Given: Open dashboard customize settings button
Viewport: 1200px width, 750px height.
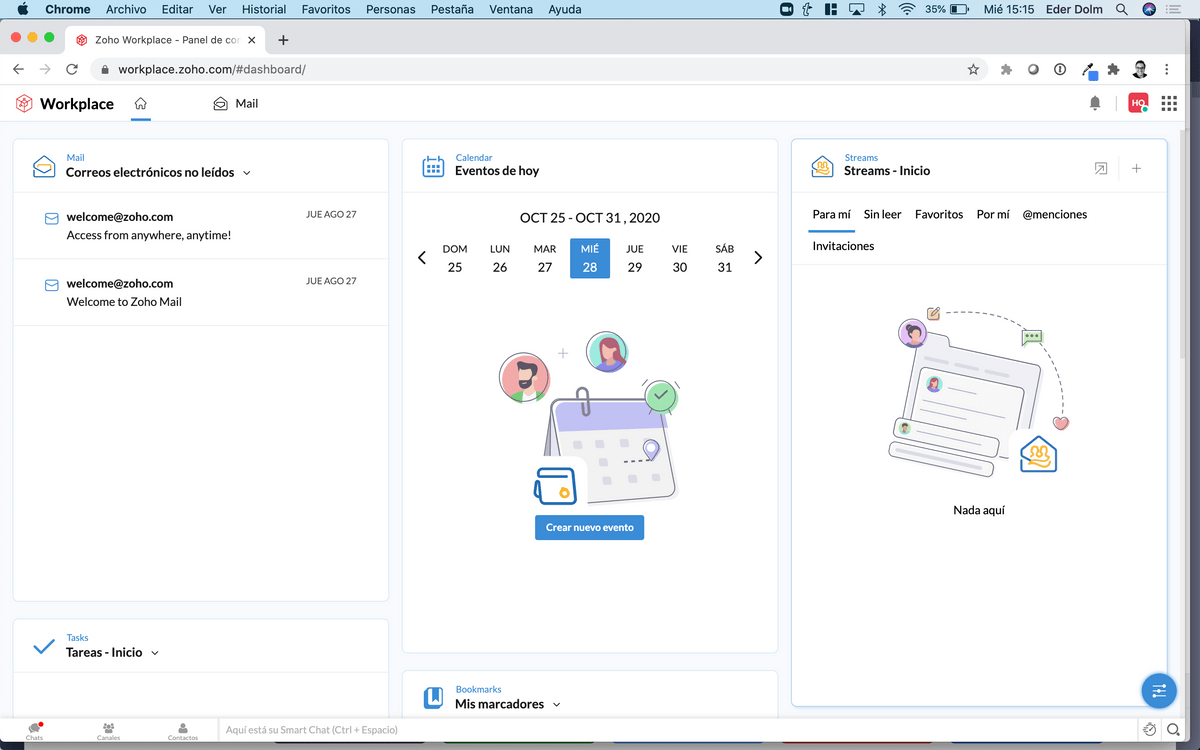Looking at the screenshot, I should tap(1159, 690).
